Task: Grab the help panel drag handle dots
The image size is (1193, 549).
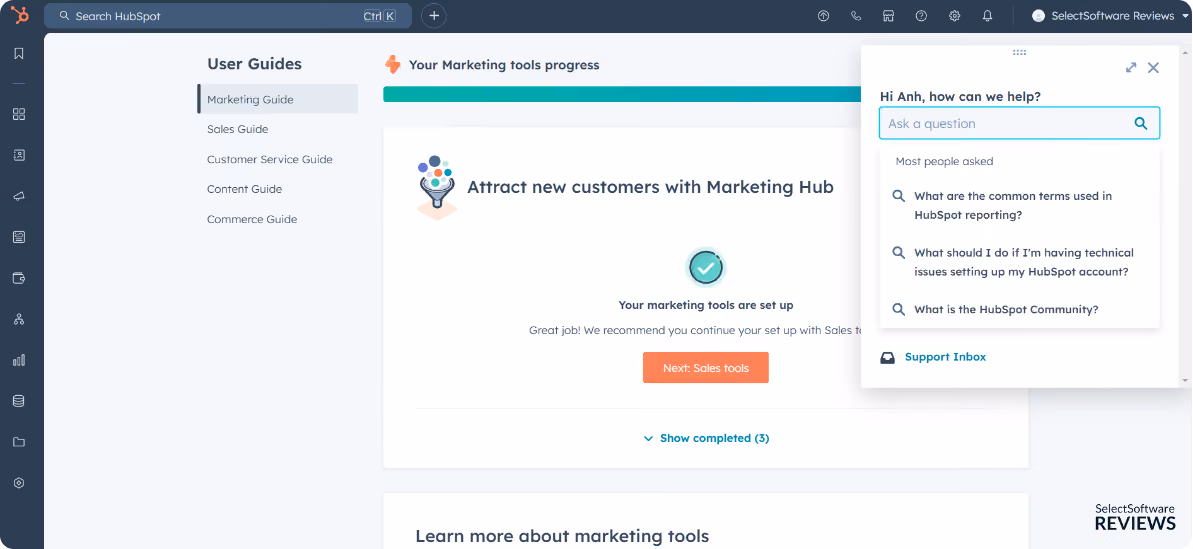Action: [x=1020, y=52]
